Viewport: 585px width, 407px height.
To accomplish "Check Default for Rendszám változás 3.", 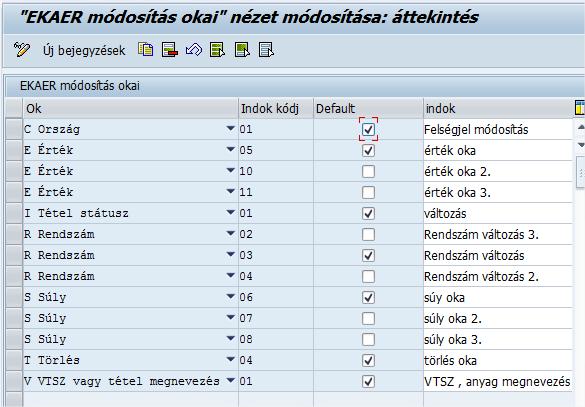I will click(x=368, y=235).
